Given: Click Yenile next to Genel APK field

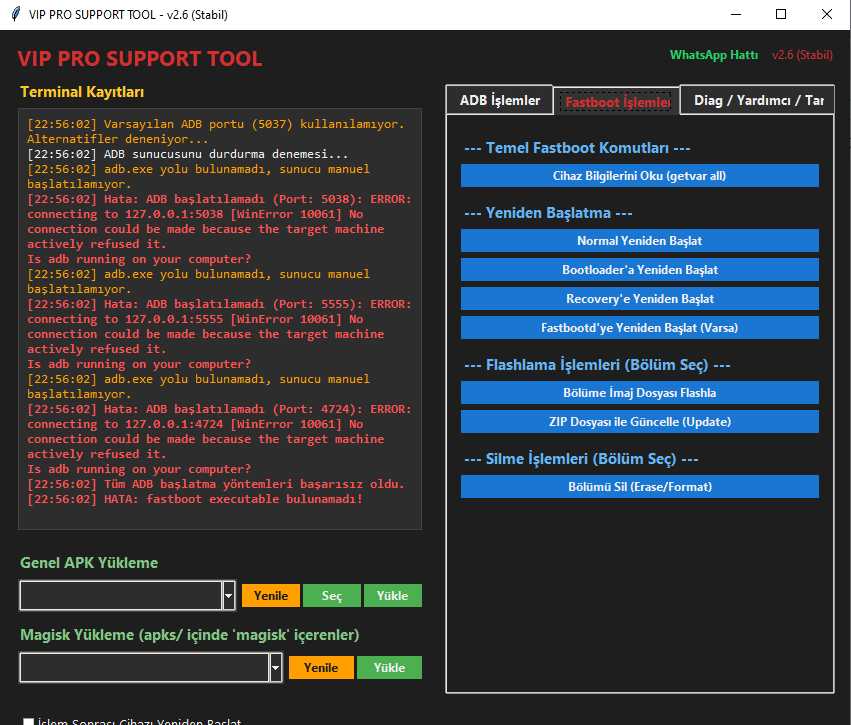Looking at the screenshot, I should (x=270, y=594).
